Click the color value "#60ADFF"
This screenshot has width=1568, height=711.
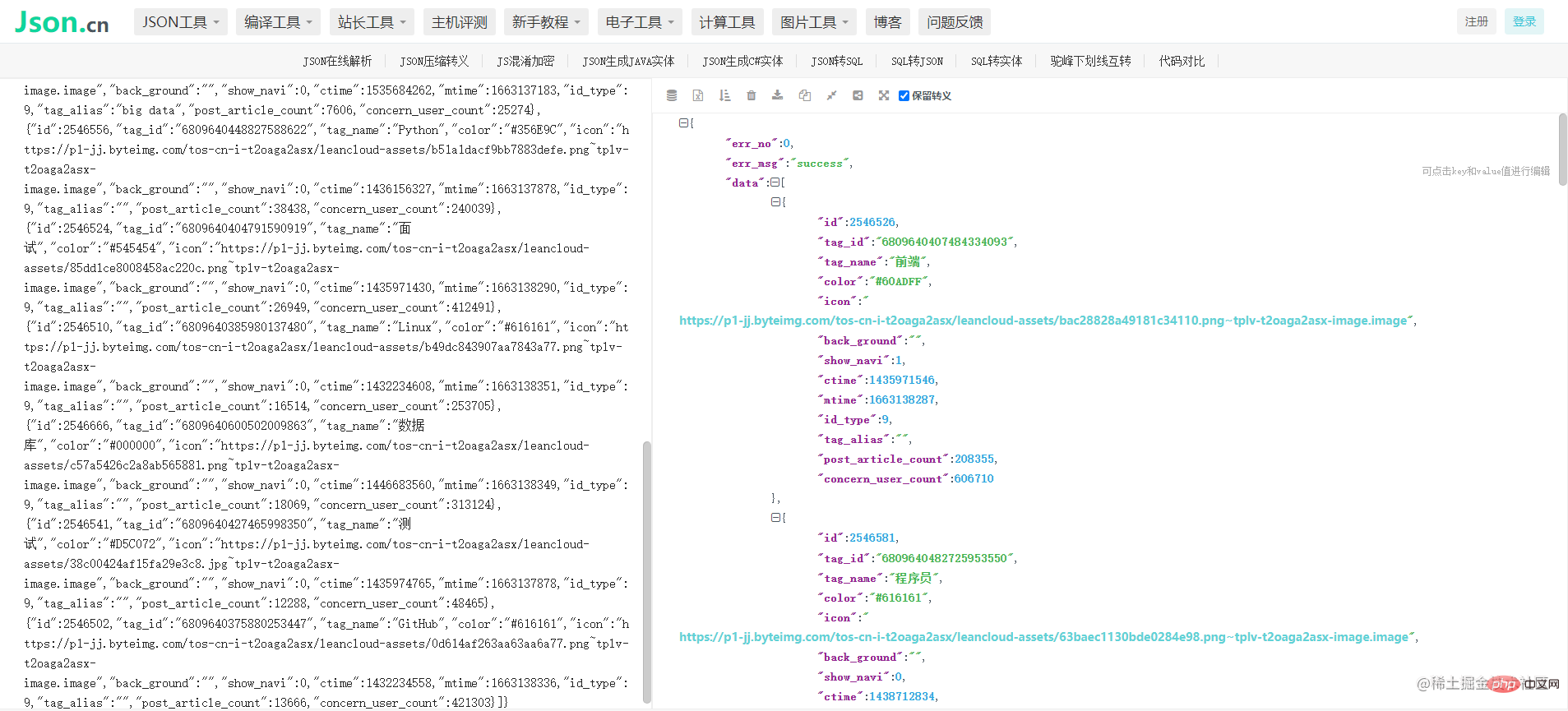(x=898, y=282)
